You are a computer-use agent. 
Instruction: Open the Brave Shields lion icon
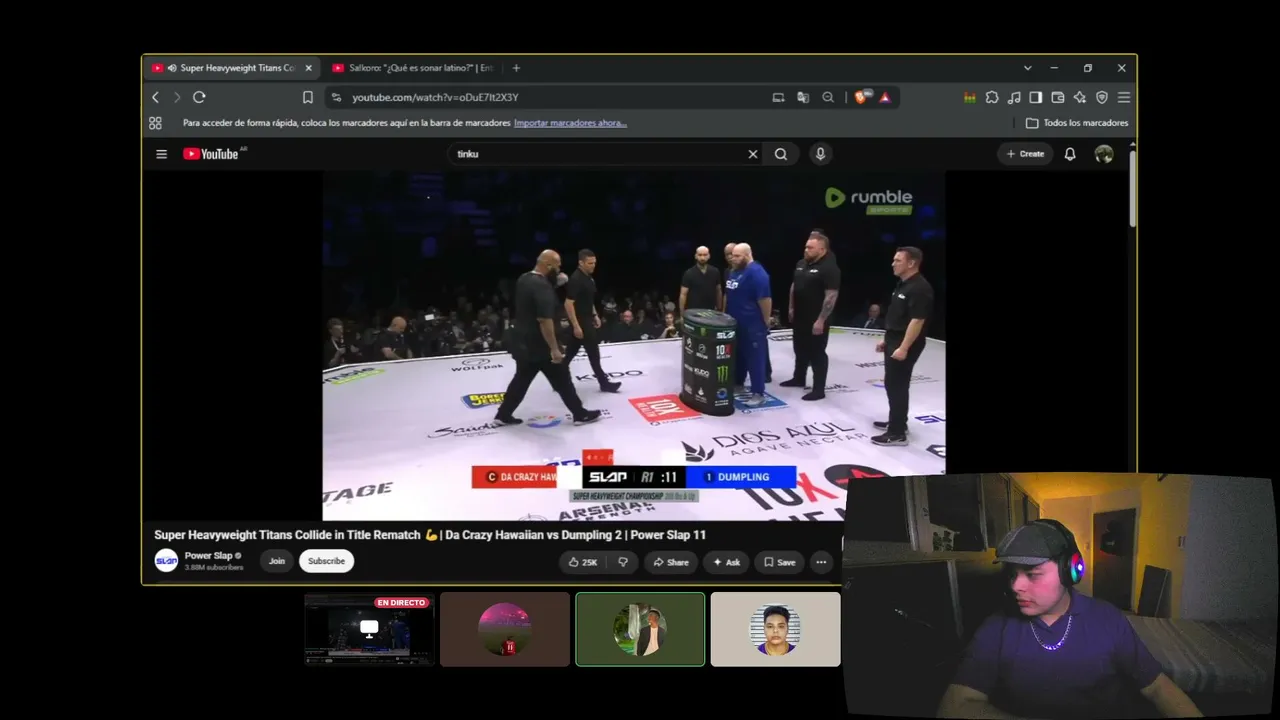tap(862, 97)
